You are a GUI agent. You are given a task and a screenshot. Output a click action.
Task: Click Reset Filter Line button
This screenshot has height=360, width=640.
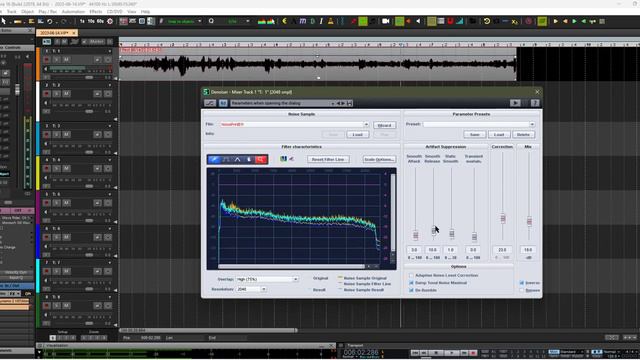point(328,159)
